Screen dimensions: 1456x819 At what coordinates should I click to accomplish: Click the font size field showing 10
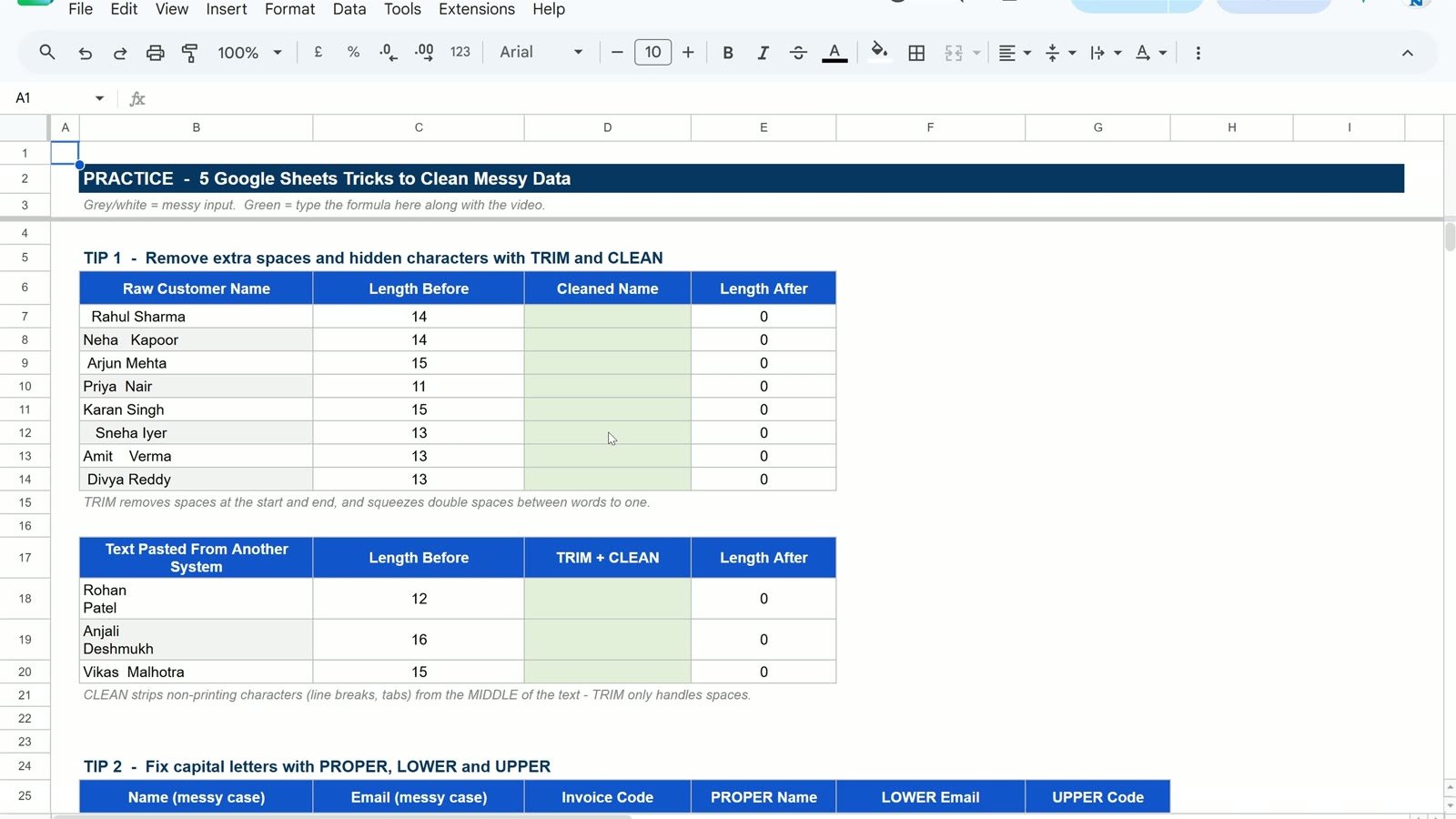pos(652,53)
